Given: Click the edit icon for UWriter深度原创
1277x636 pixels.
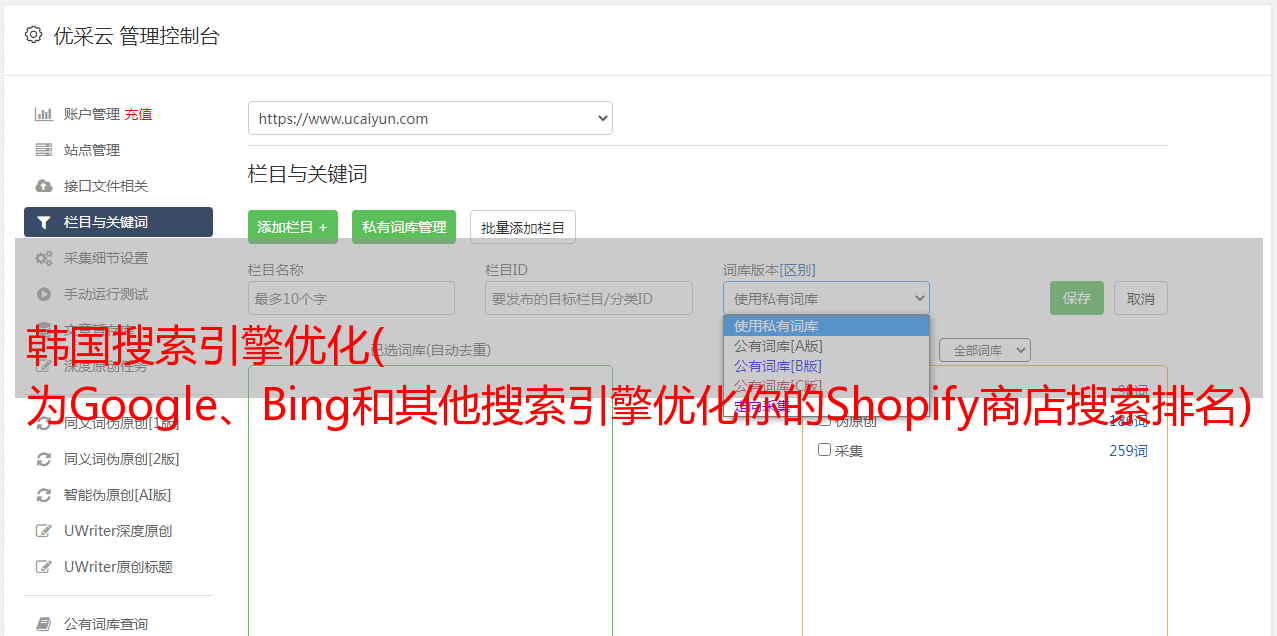Looking at the screenshot, I should pyautogui.click(x=44, y=531).
